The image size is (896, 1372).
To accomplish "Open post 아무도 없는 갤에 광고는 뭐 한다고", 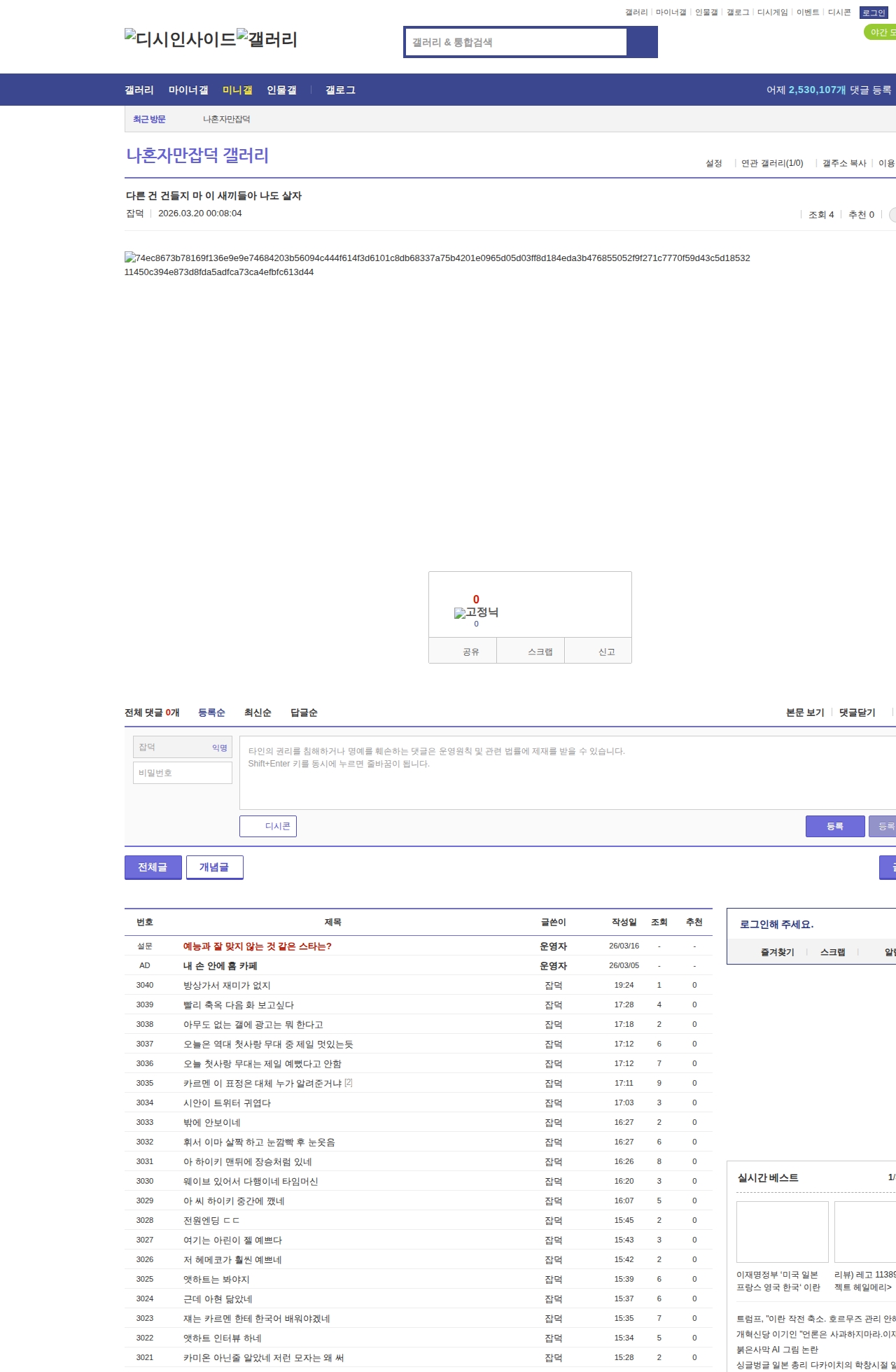I will (253, 1024).
